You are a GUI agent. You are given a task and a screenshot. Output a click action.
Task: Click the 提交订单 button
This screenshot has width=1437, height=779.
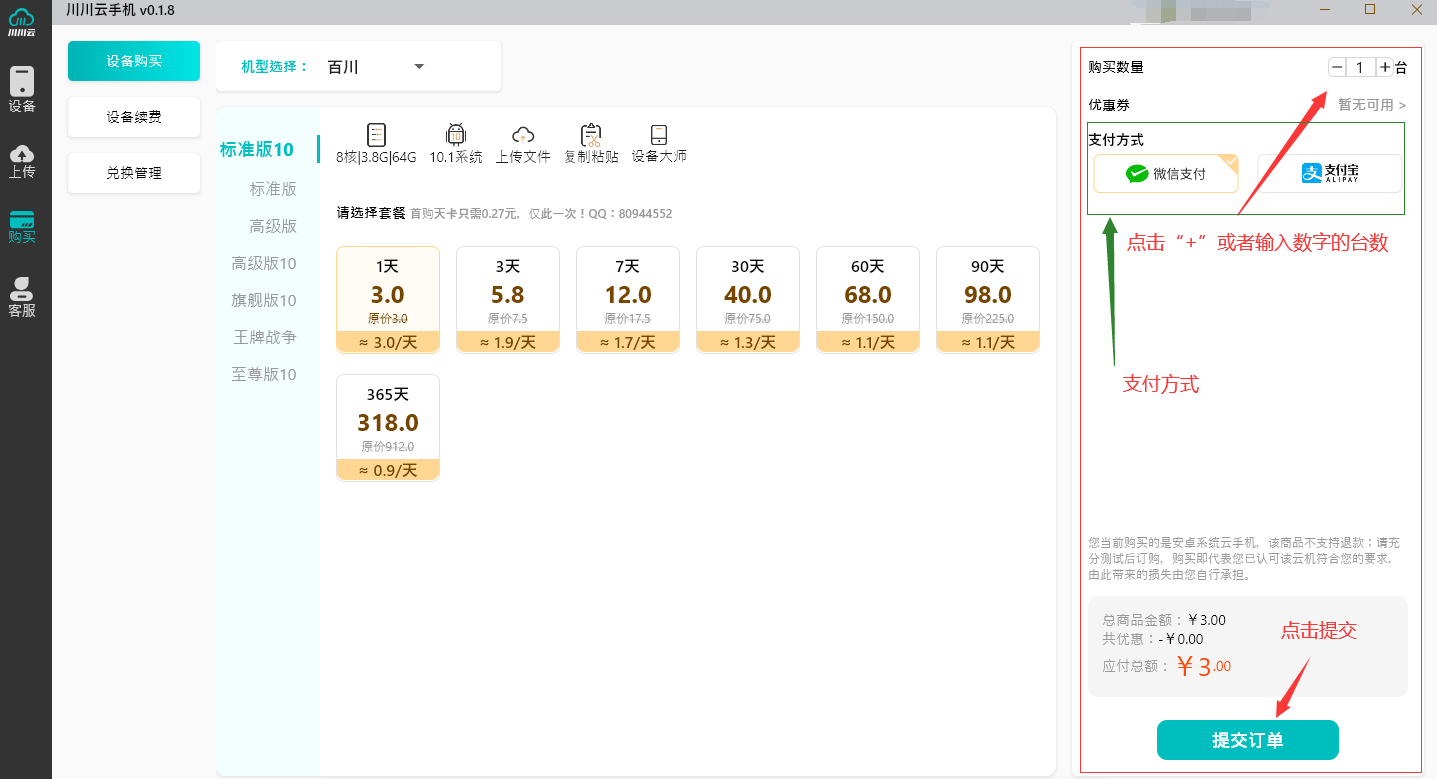pos(1247,740)
